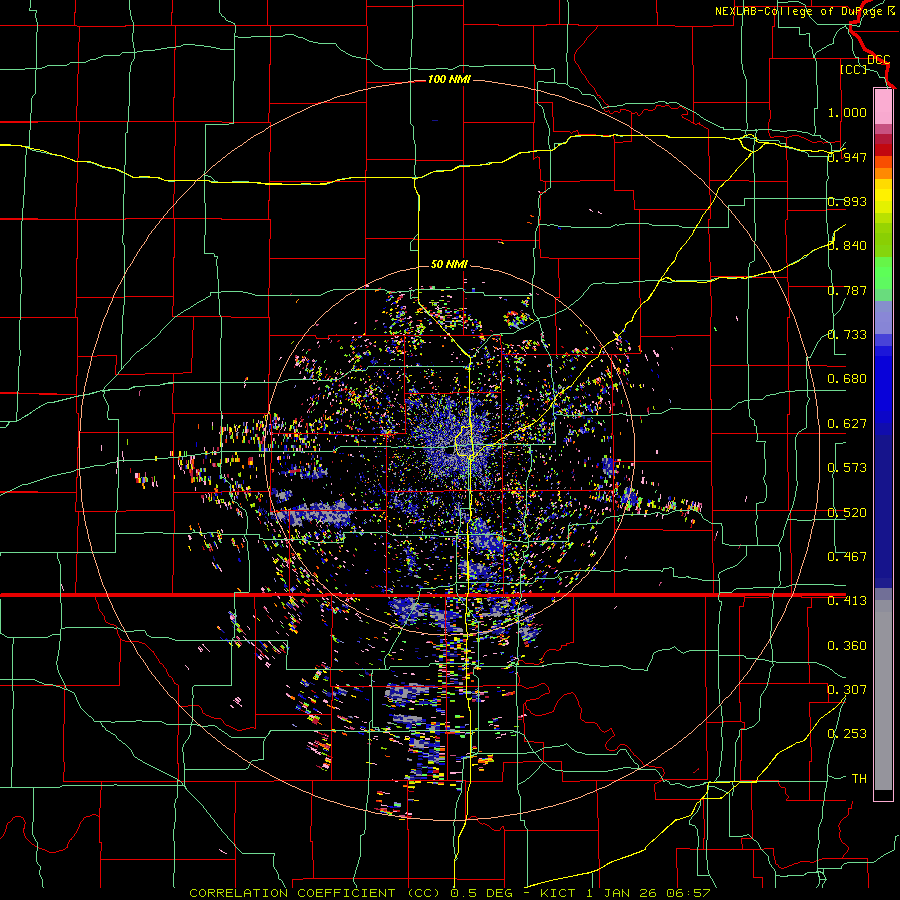Click the 0.307 scale value
The image size is (900, 900).
click(847, 690)
